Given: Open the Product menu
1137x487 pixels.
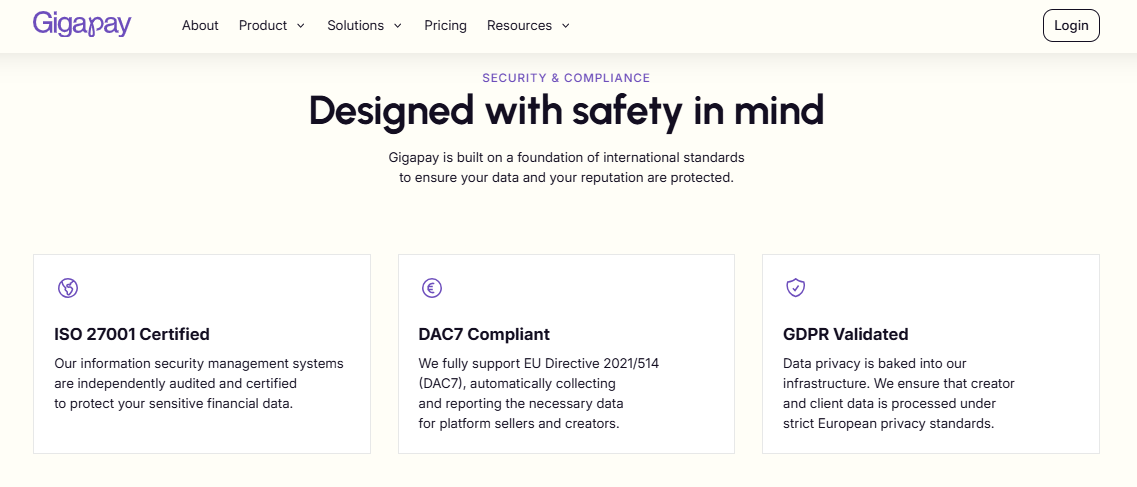Looking at the screenshot, I should coord(272,25).
